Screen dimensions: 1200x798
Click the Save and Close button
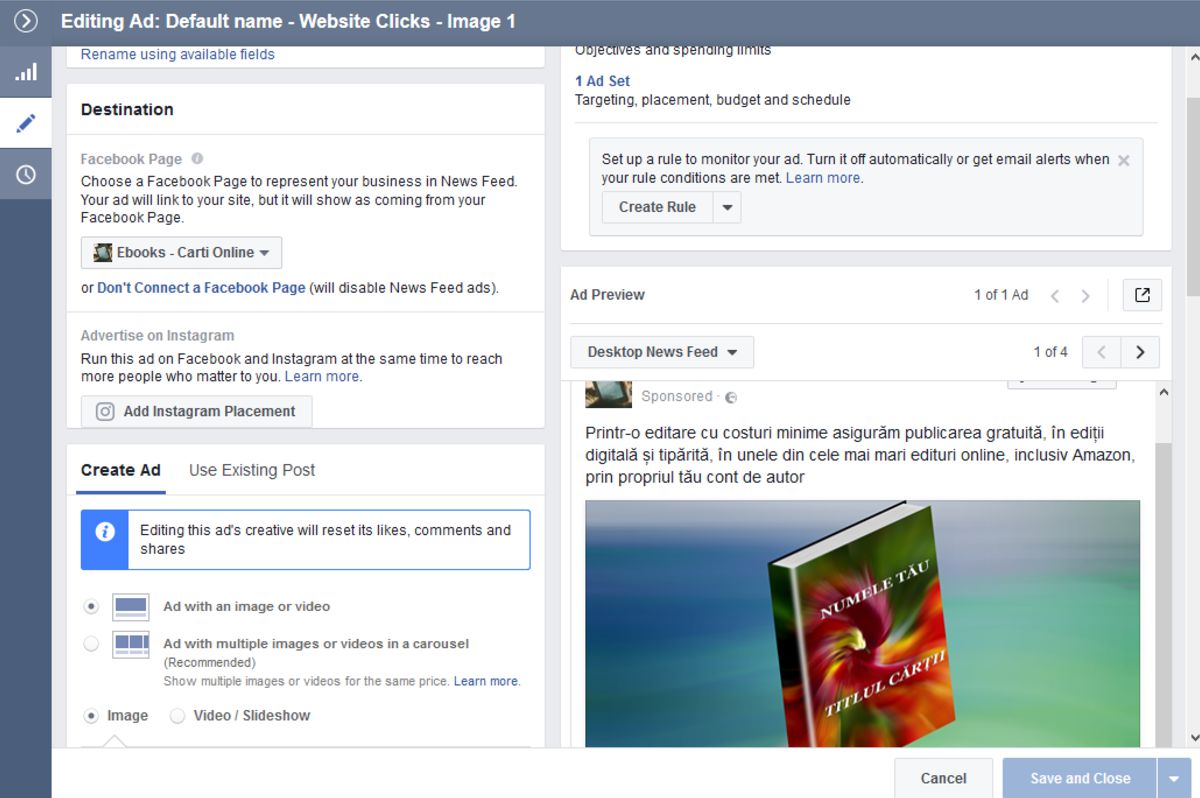coord(1080,778)
